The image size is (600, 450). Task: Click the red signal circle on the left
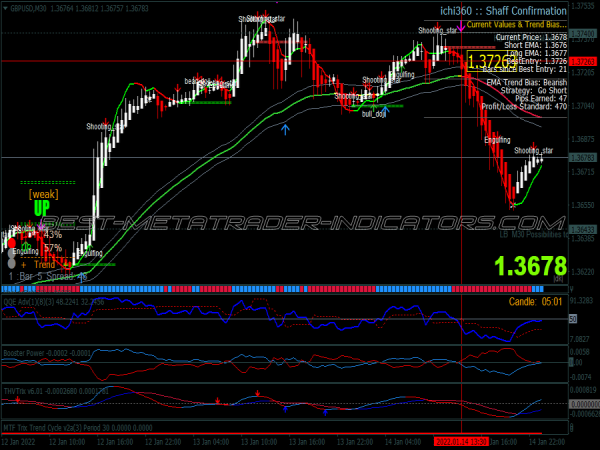(12, 243)
